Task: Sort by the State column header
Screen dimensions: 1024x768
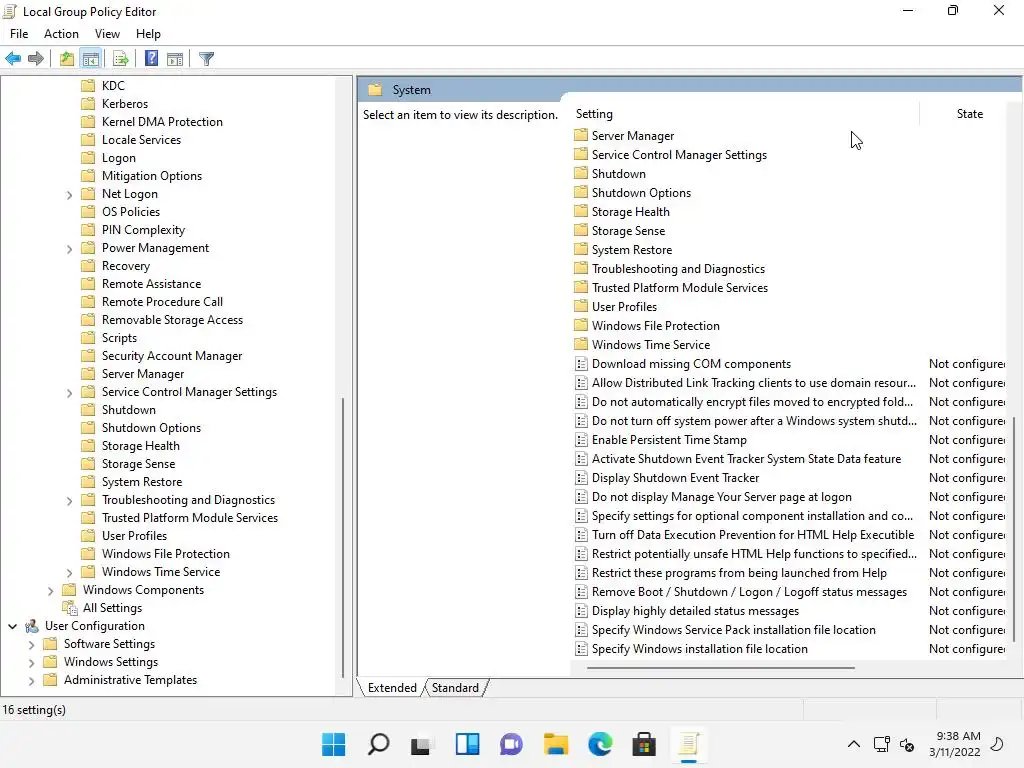Action: point(969,114)
